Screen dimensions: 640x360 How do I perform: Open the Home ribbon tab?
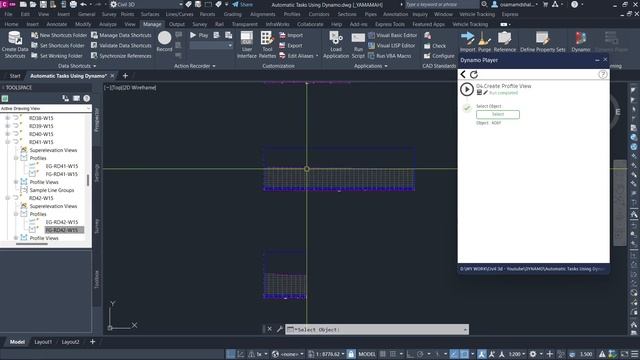point(11,24)
